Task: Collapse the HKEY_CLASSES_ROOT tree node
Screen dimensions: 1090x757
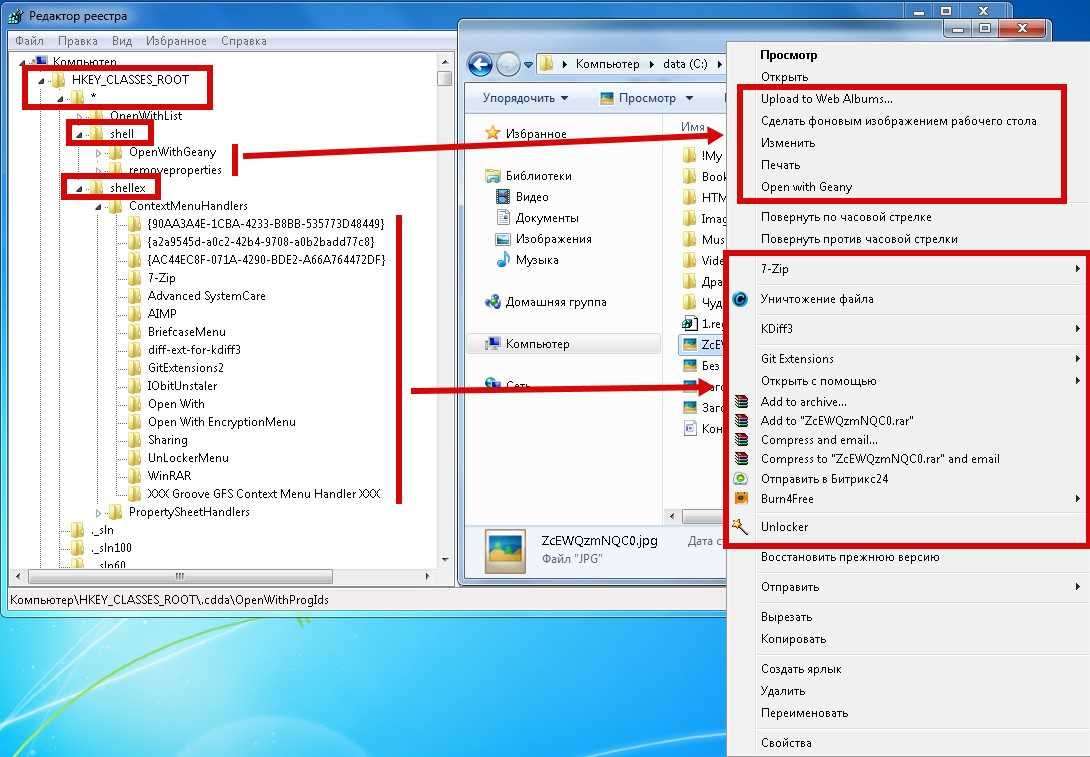Action: click(42, 80)
